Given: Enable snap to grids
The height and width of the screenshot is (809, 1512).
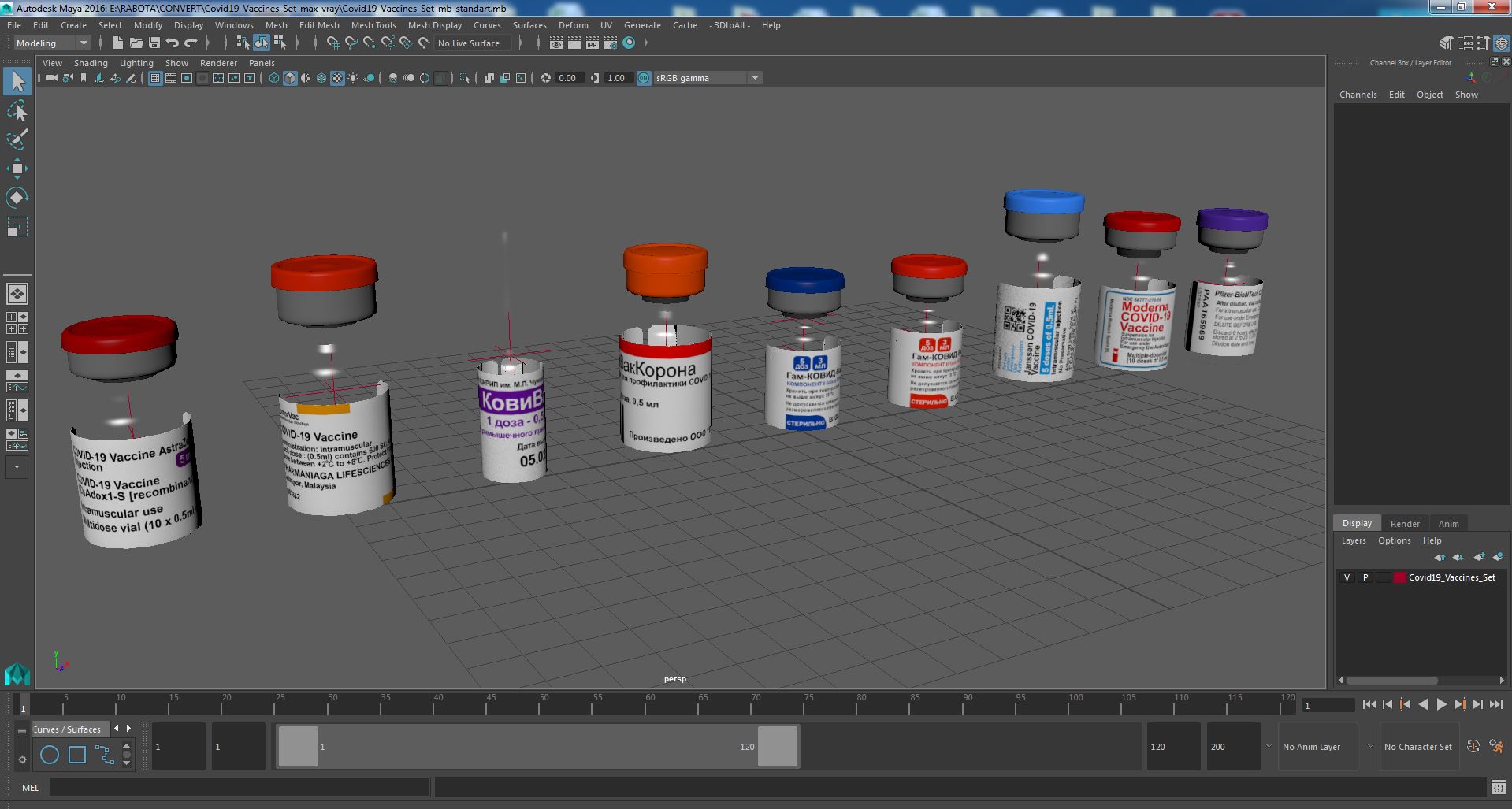Looking at the screenshot, I should point(332,43).
